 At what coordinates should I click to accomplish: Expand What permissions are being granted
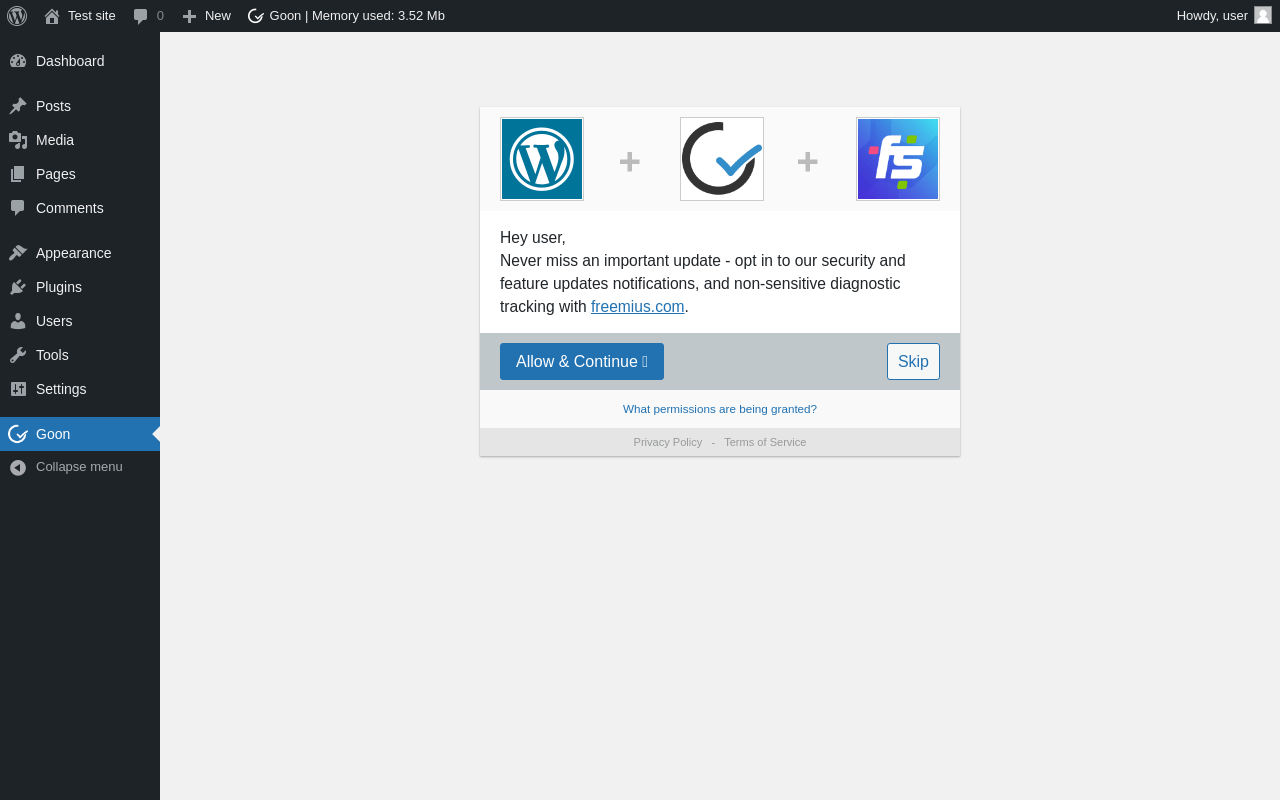tap(720, 409)
